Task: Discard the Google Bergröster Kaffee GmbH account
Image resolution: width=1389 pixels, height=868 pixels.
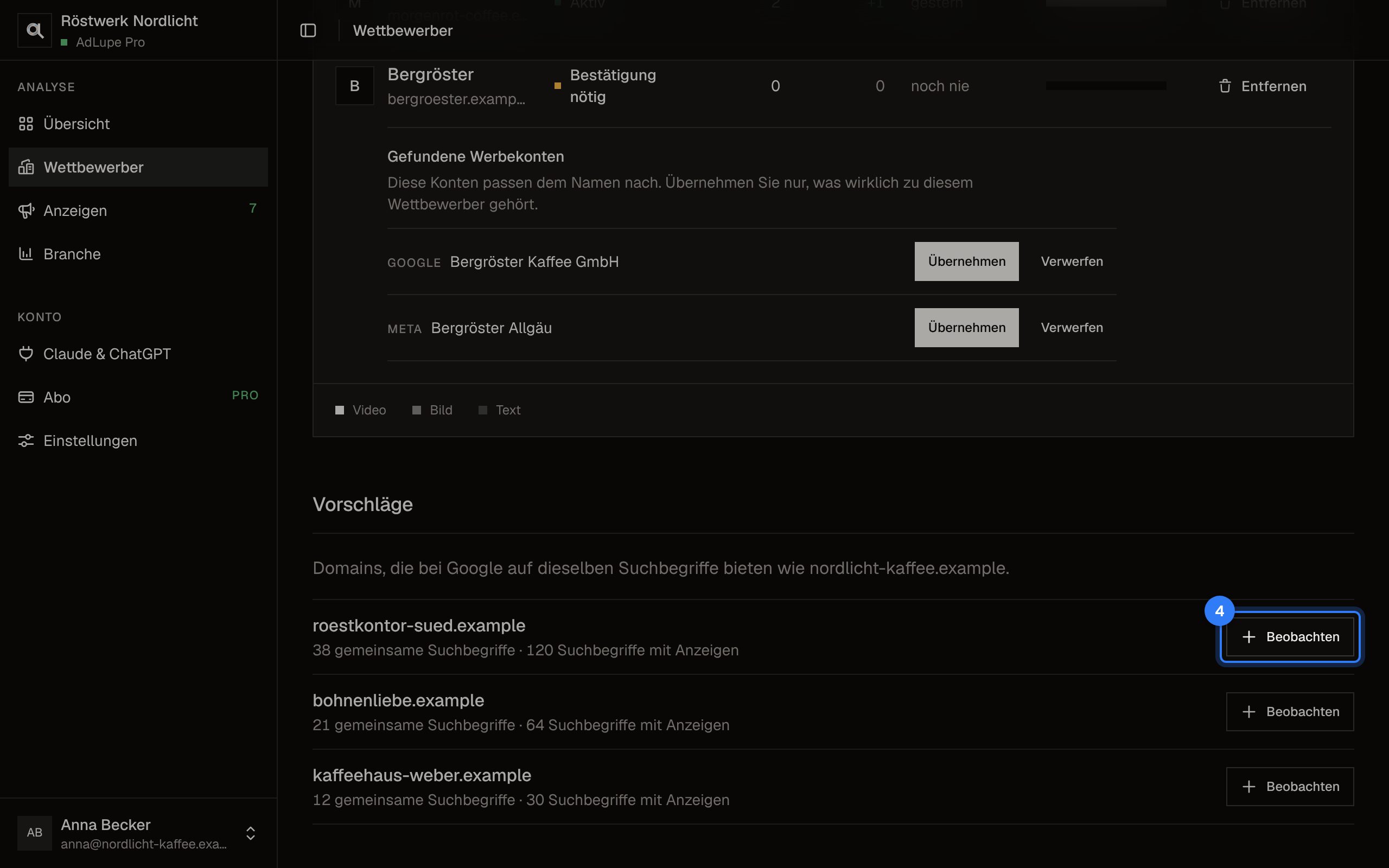Action: coord(1072,261)
